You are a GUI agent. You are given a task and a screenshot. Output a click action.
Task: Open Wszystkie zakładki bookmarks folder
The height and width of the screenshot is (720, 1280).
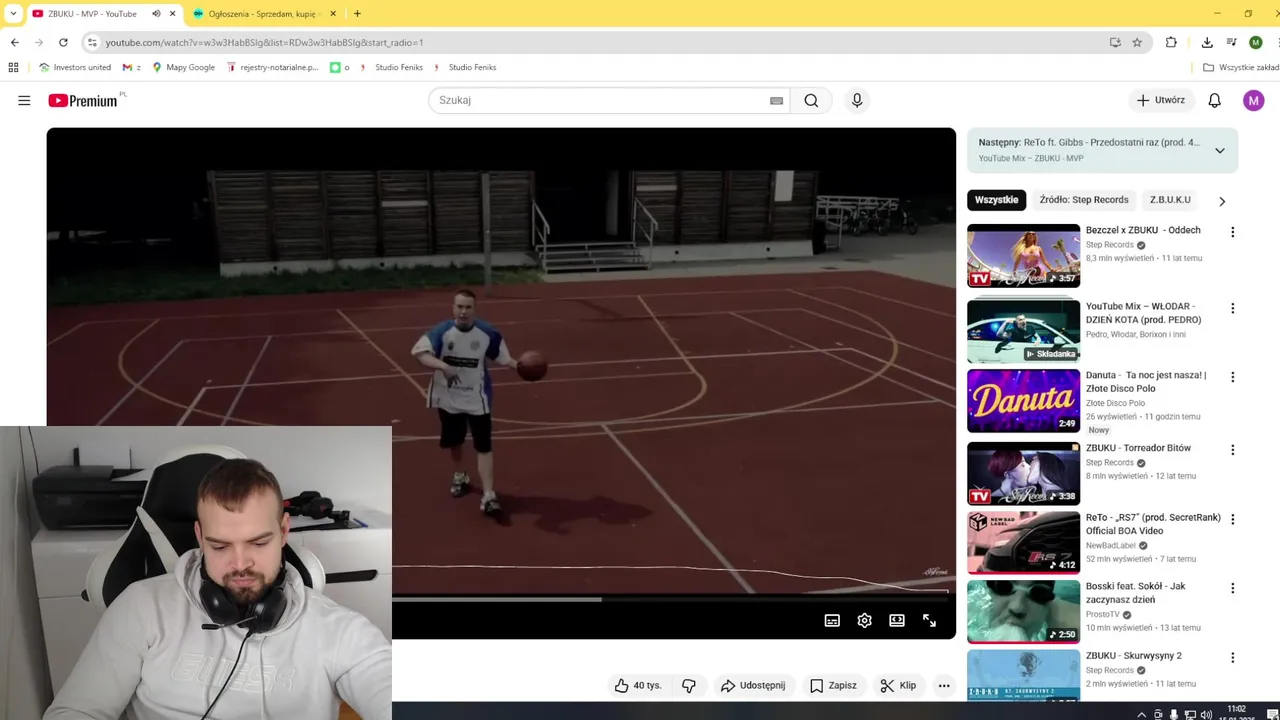1240,67
